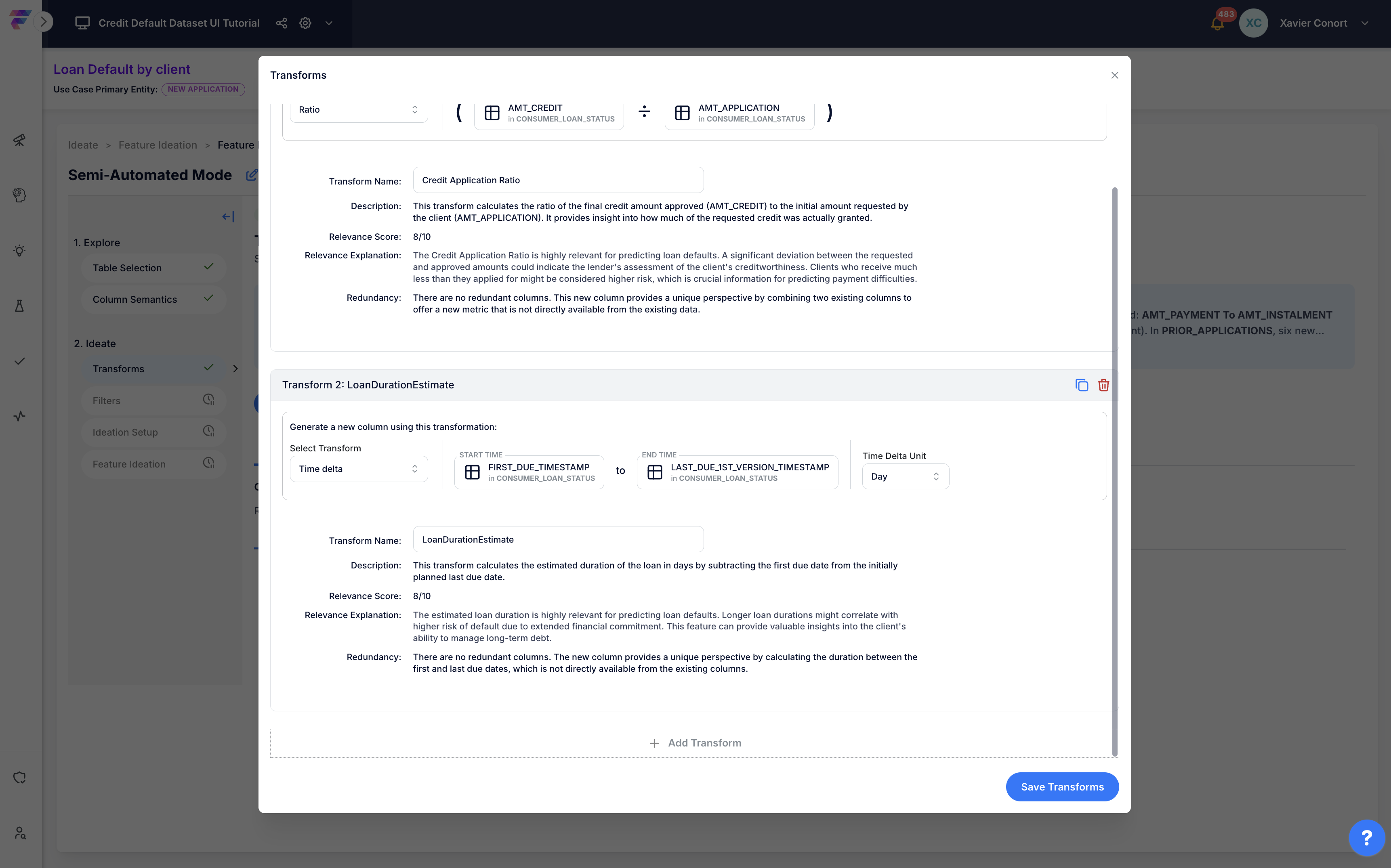Open Loan Default by client link
The height and width of the screenshot is (868, 1391).
[x=122, y=69]
